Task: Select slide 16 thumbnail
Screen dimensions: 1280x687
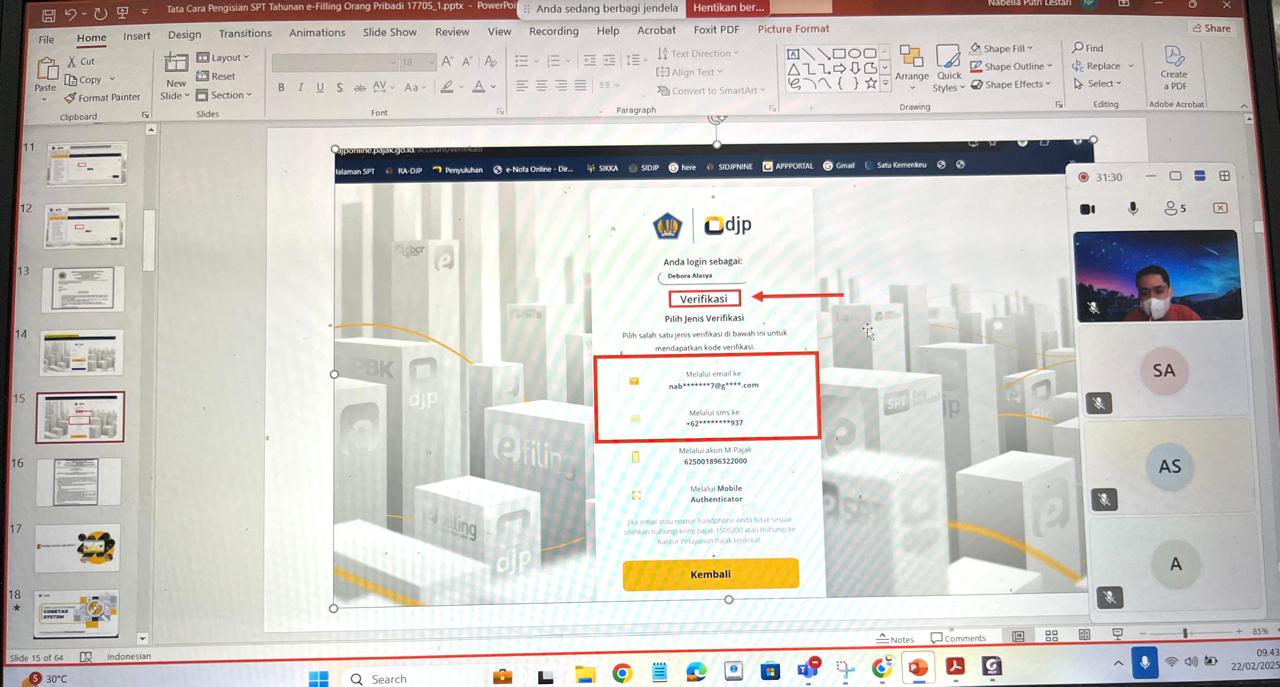Action: (80, 481)
